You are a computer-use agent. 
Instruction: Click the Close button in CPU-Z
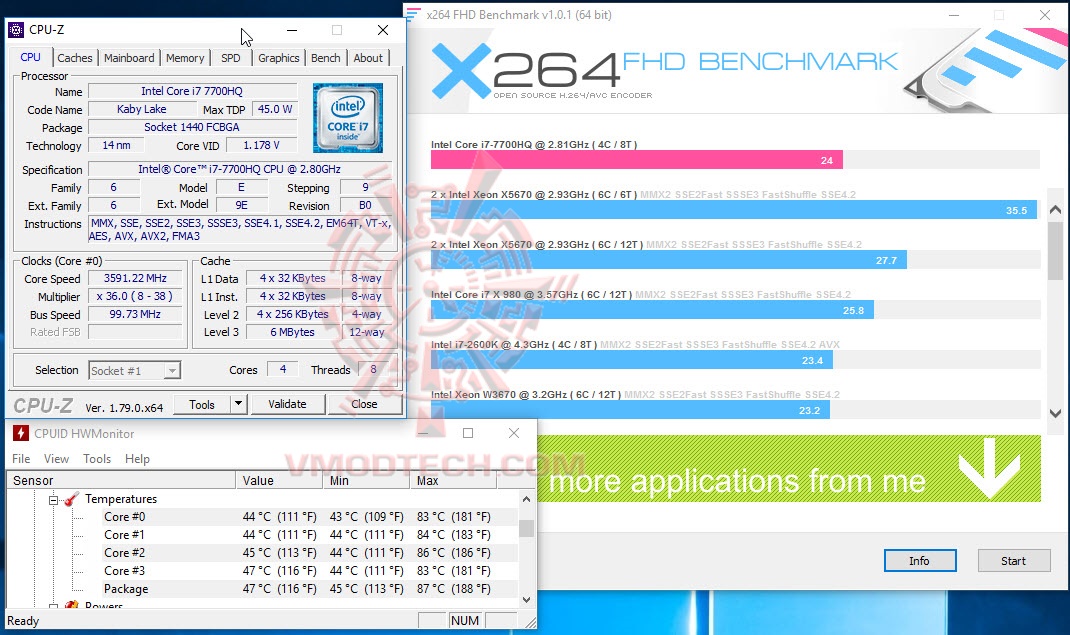pyautogui.click(x=364, y=404)
